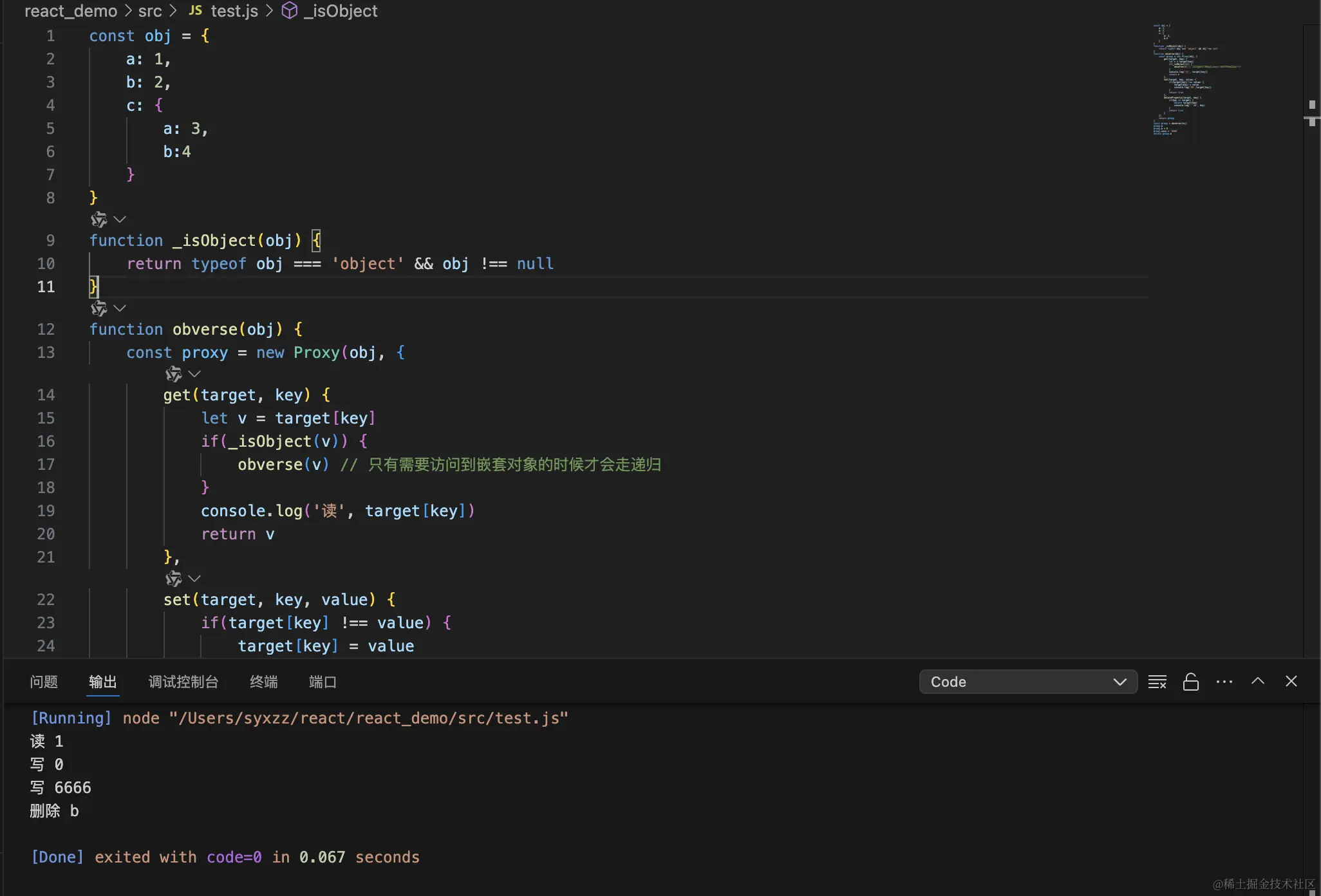
Task: Click the clear output list icon
Action: pyautogui.click(x=1157, y=682)
